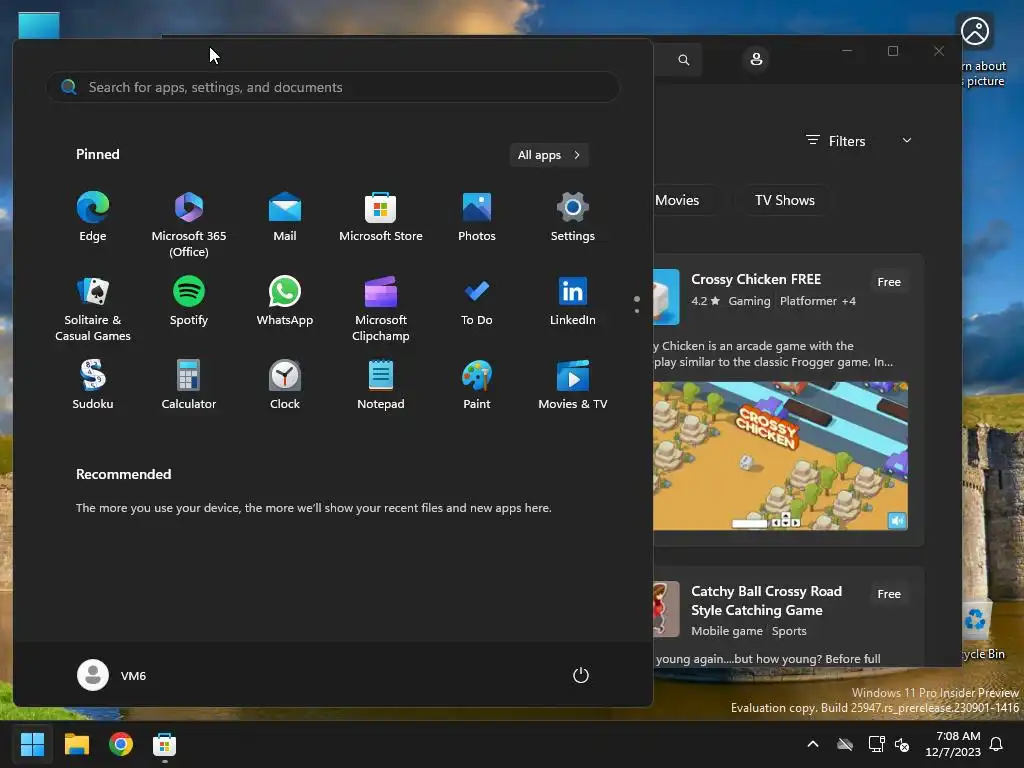Open File Explorer from taskbar

coord(76,744)
